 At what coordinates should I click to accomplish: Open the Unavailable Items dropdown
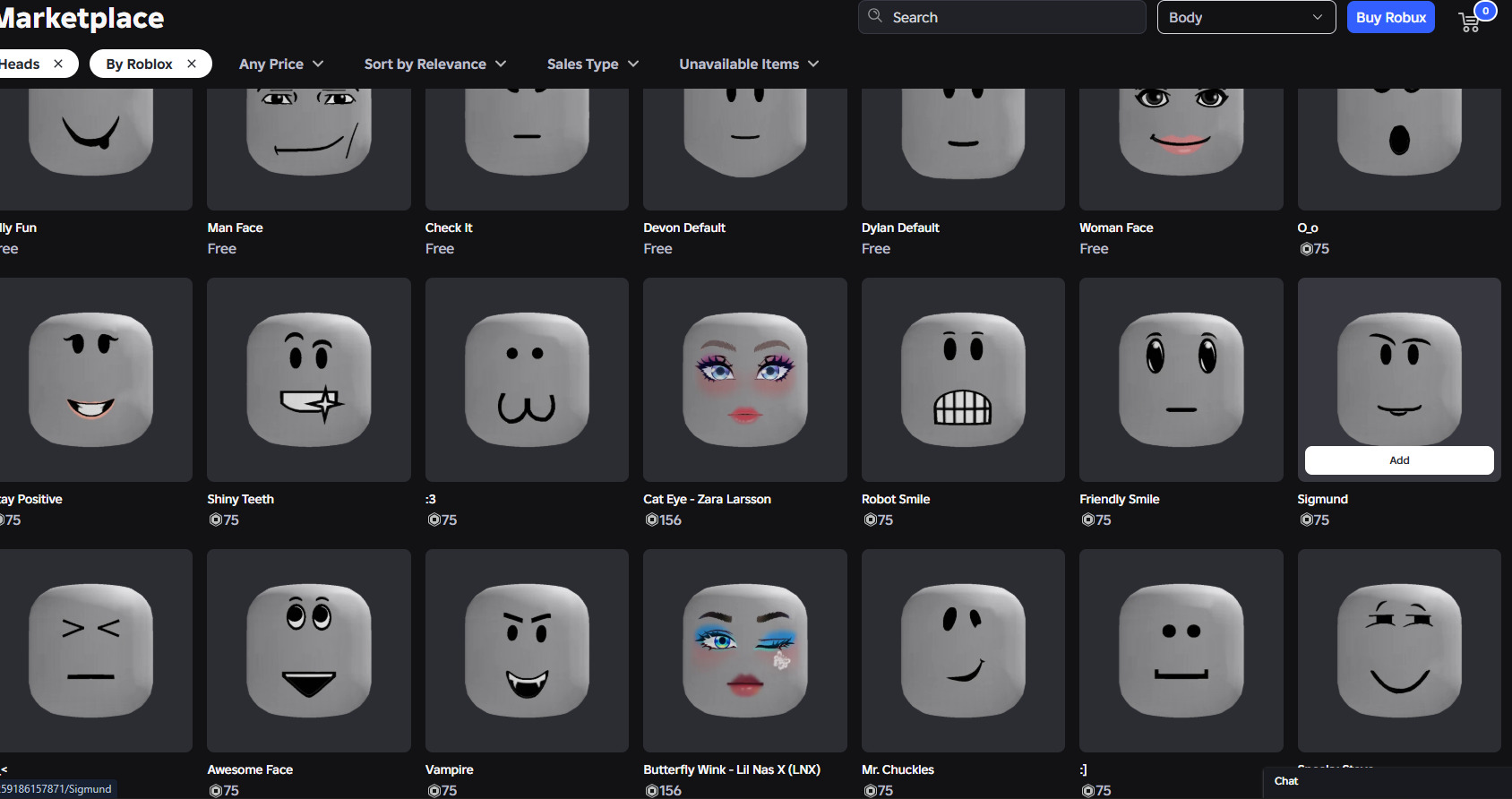[x=749, y=64]
